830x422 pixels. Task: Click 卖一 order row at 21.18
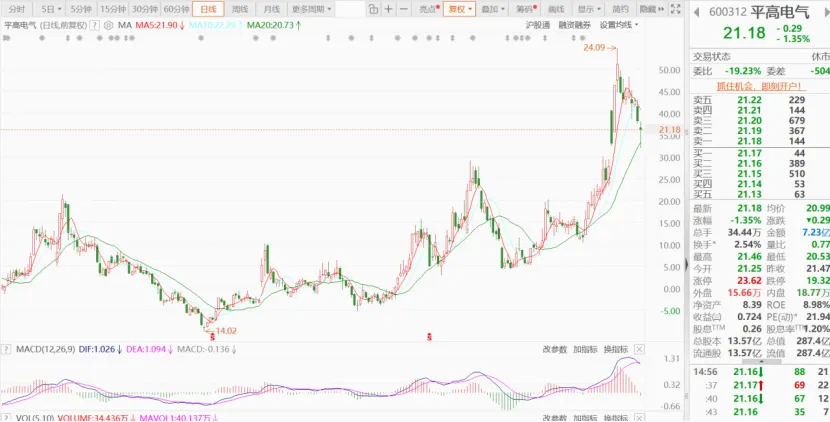point(760,141)
